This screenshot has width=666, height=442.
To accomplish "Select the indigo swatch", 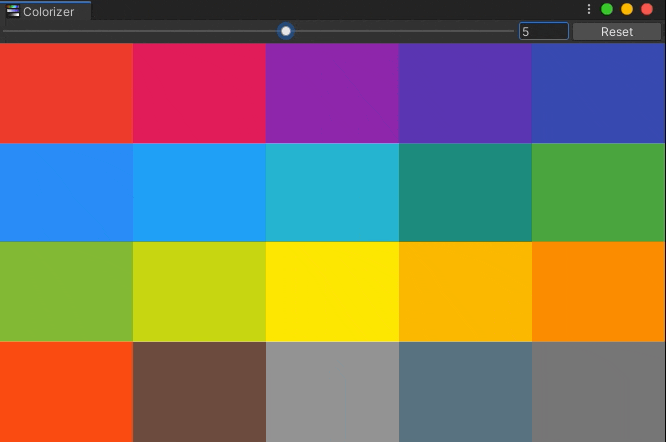I will pyautogui.click(x=598, y=93).
